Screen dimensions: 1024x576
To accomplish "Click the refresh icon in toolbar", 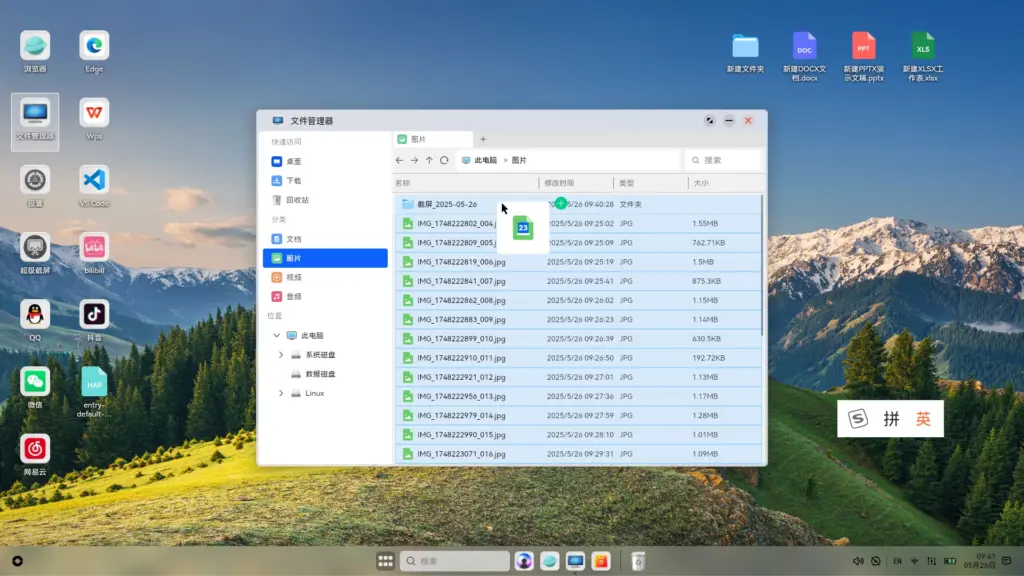I will click(444, 160).
